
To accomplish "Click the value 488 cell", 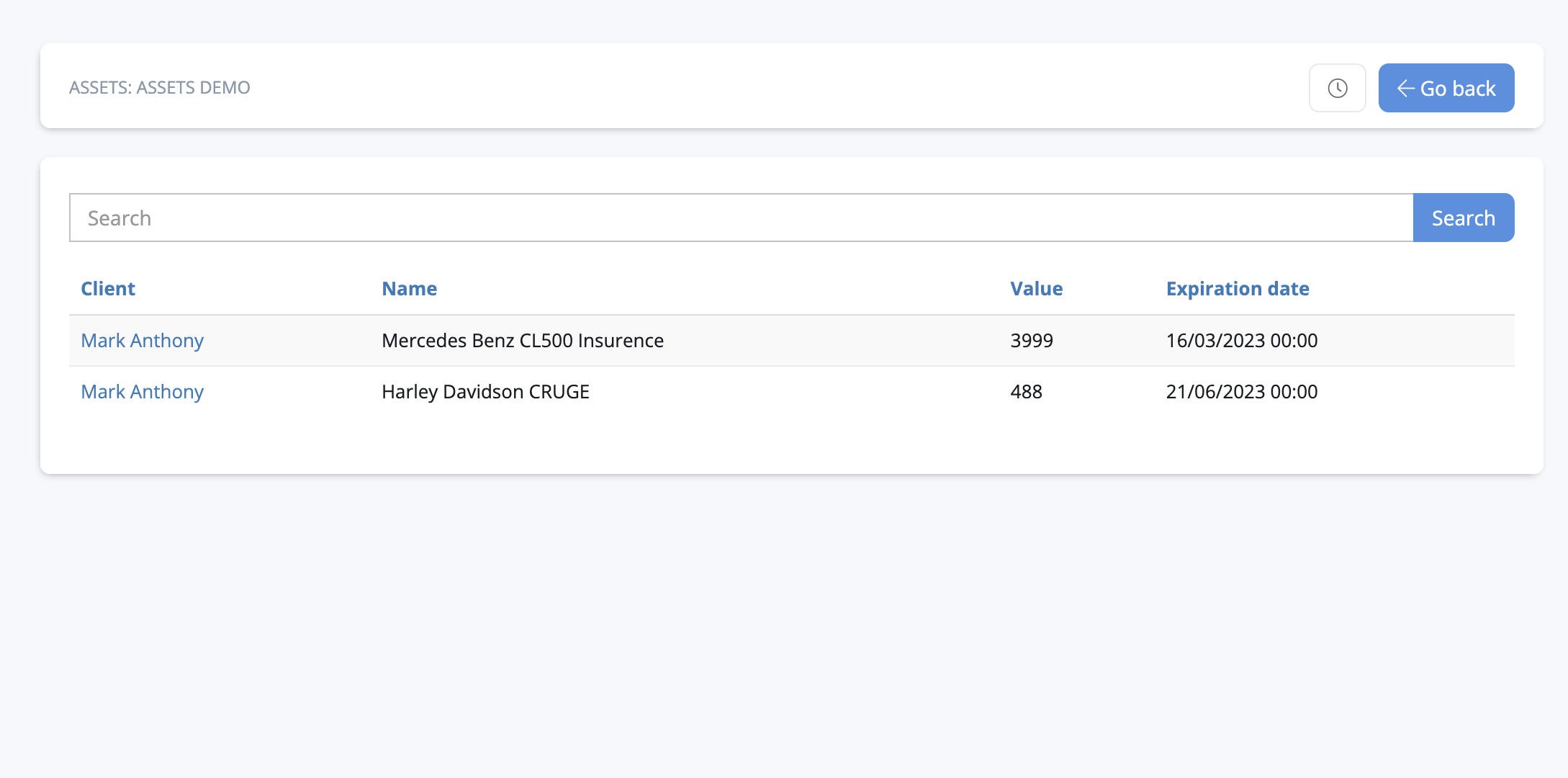I will [x=1026, y=391].
